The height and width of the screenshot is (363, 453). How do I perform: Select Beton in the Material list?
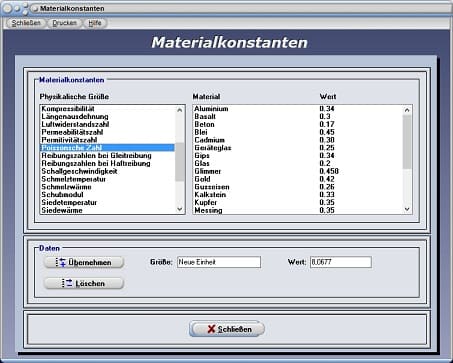pyautogui.click(x=204, y=124)
